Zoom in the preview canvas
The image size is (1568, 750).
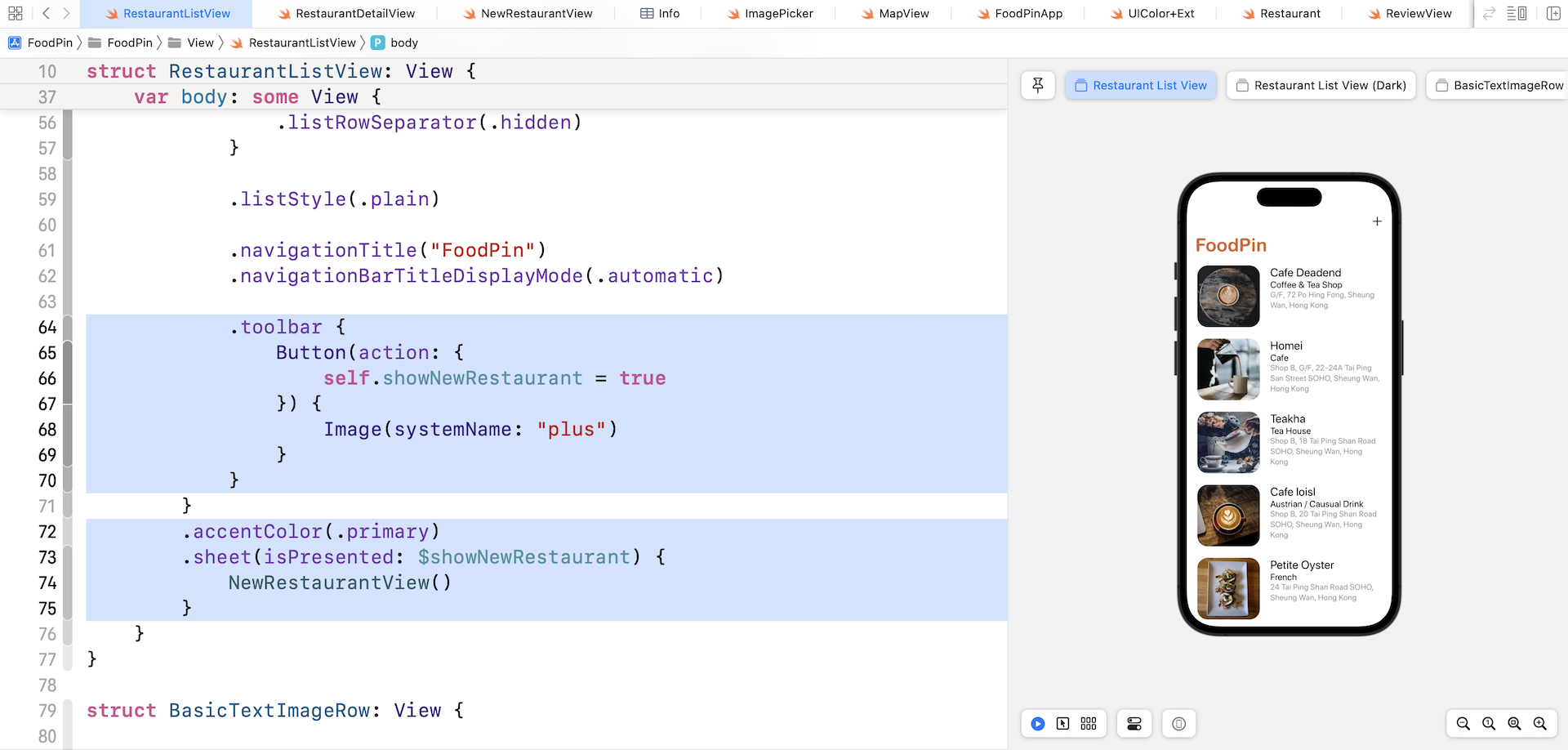coord(1540,724)
